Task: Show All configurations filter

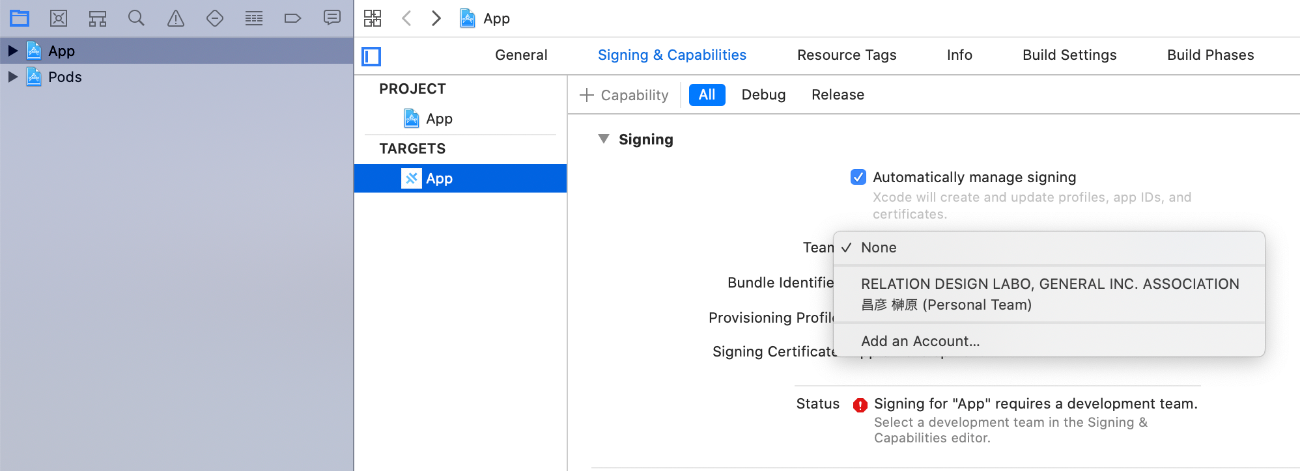Action: click(707, 95)
